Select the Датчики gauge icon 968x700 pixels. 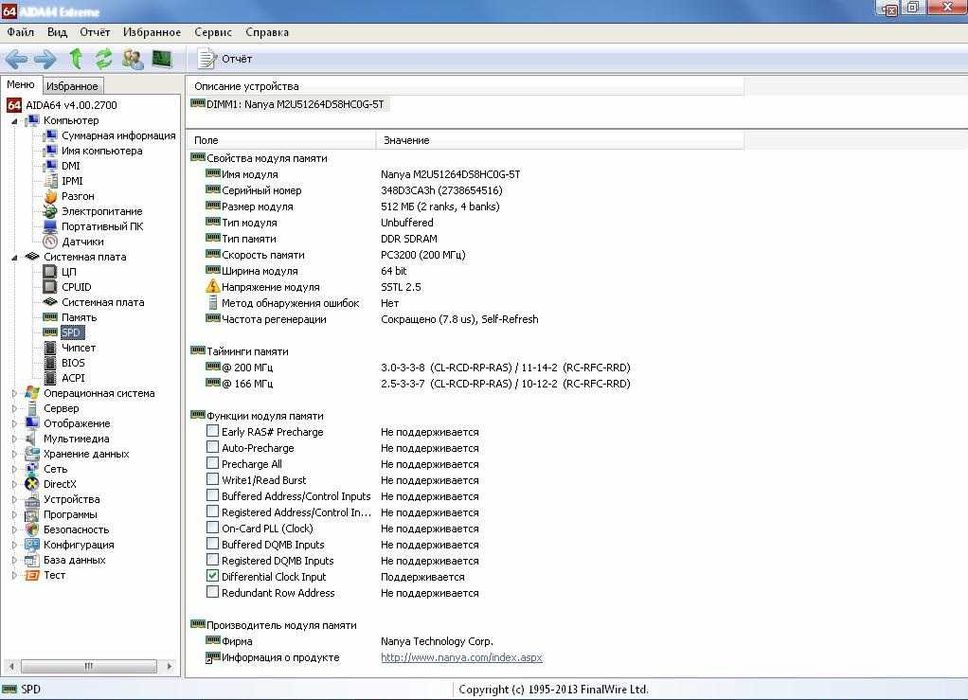(x=50, y=241)
